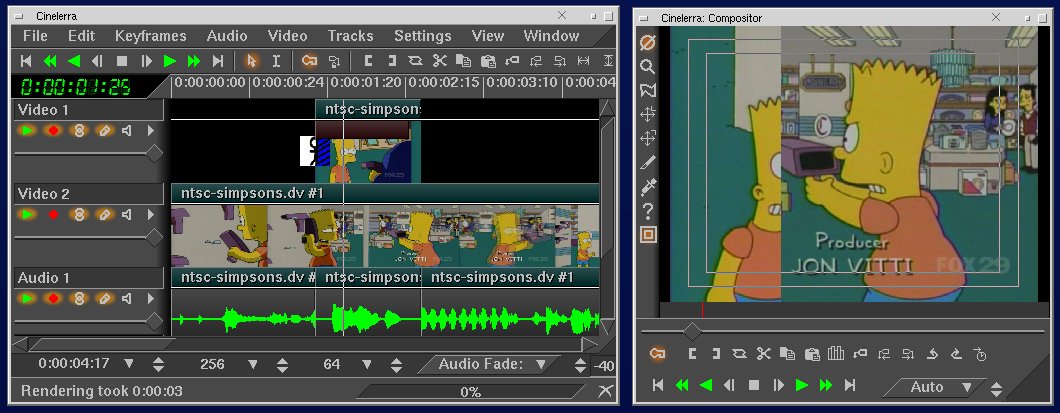Select the arrow editing mode tool
The width and height of the screenshot is (1060, 413).
tap(251, 61)
